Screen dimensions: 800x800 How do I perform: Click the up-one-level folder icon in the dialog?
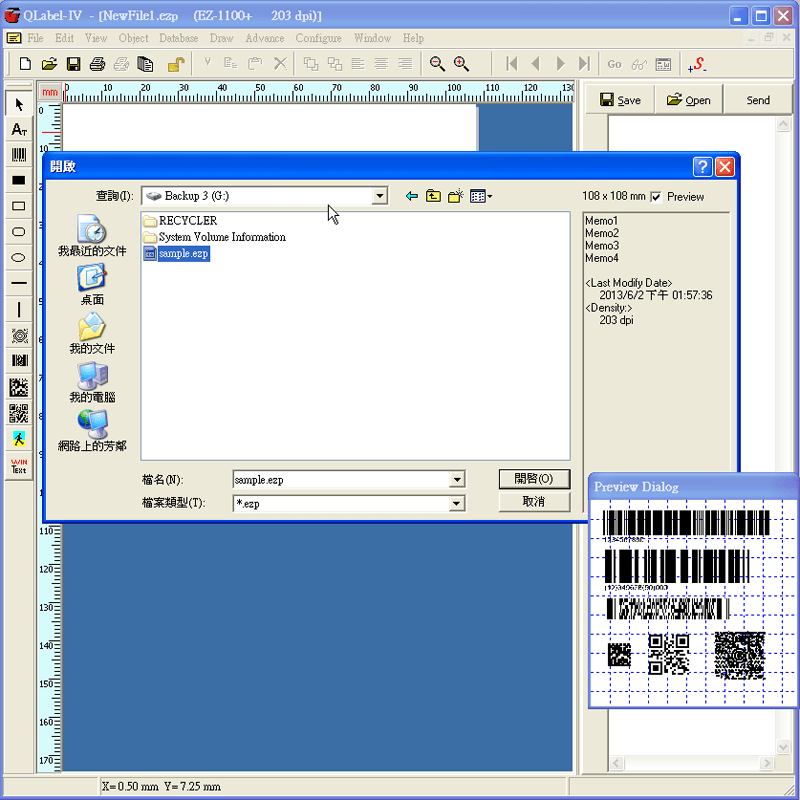[432, 196]
